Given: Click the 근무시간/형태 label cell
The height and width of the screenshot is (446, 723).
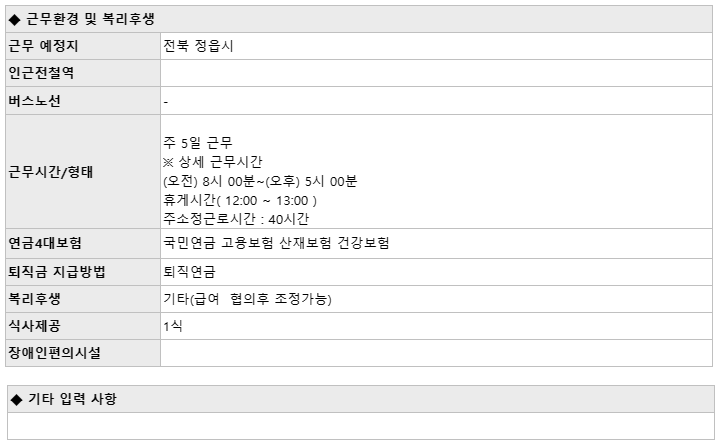Looking at the screenshot, I should (x=83, y=172).
